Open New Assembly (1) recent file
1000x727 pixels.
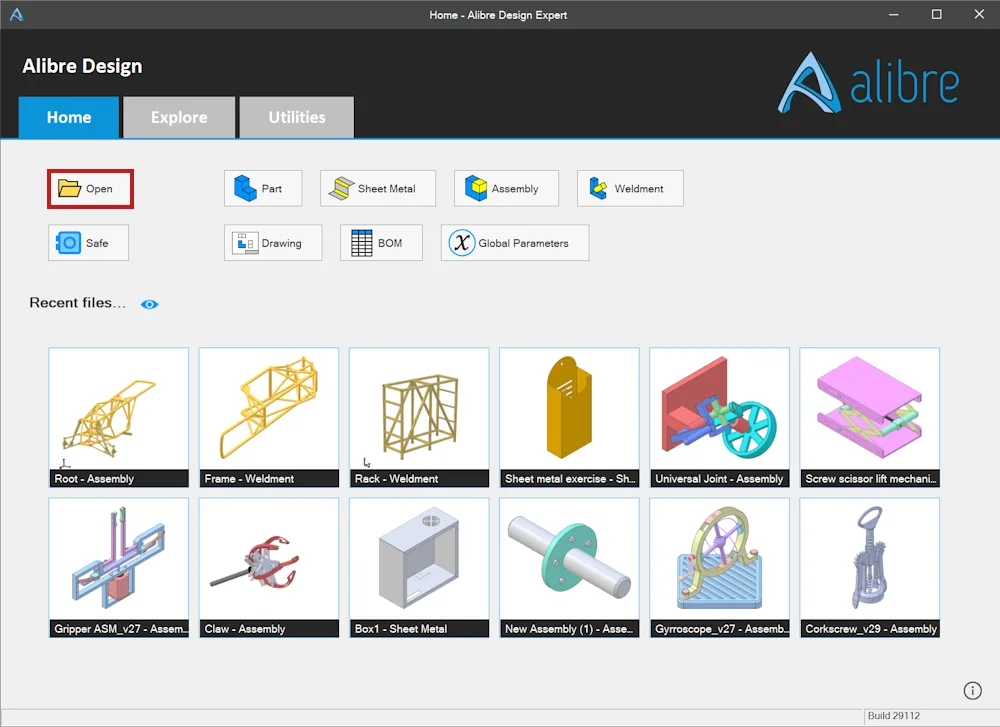(x=570, y=568)
